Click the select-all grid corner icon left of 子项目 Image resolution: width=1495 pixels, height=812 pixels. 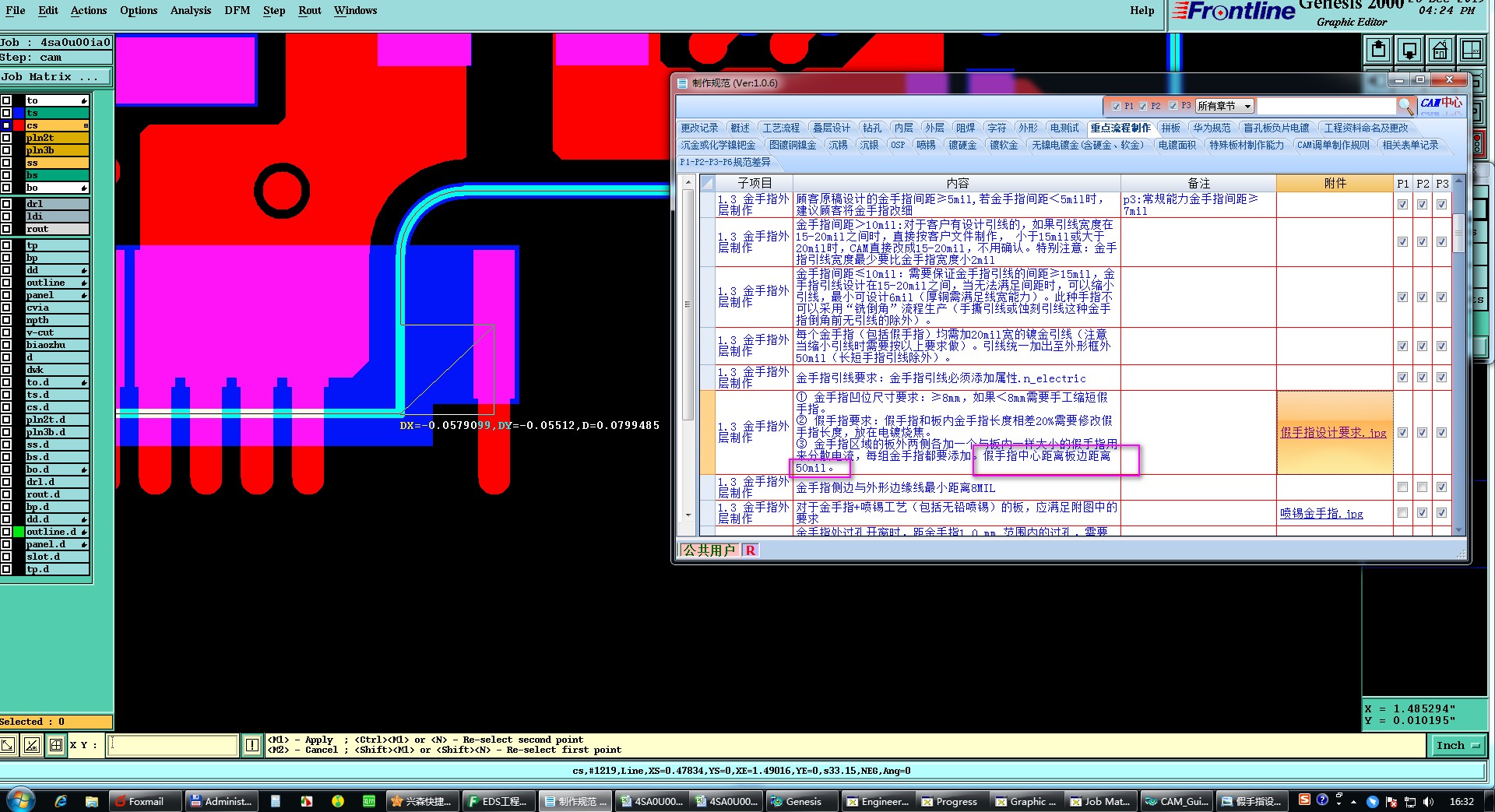pyautogui.click(x=708, y=183)
